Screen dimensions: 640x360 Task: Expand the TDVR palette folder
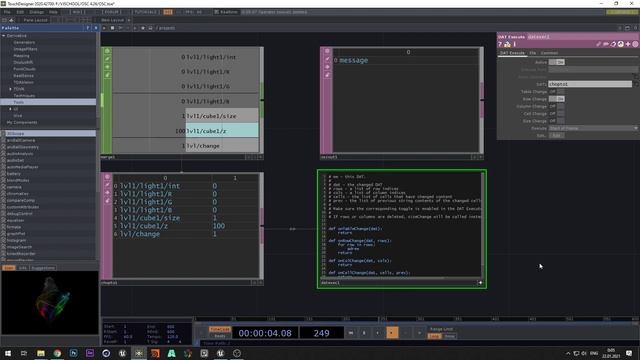pos(11,89)
